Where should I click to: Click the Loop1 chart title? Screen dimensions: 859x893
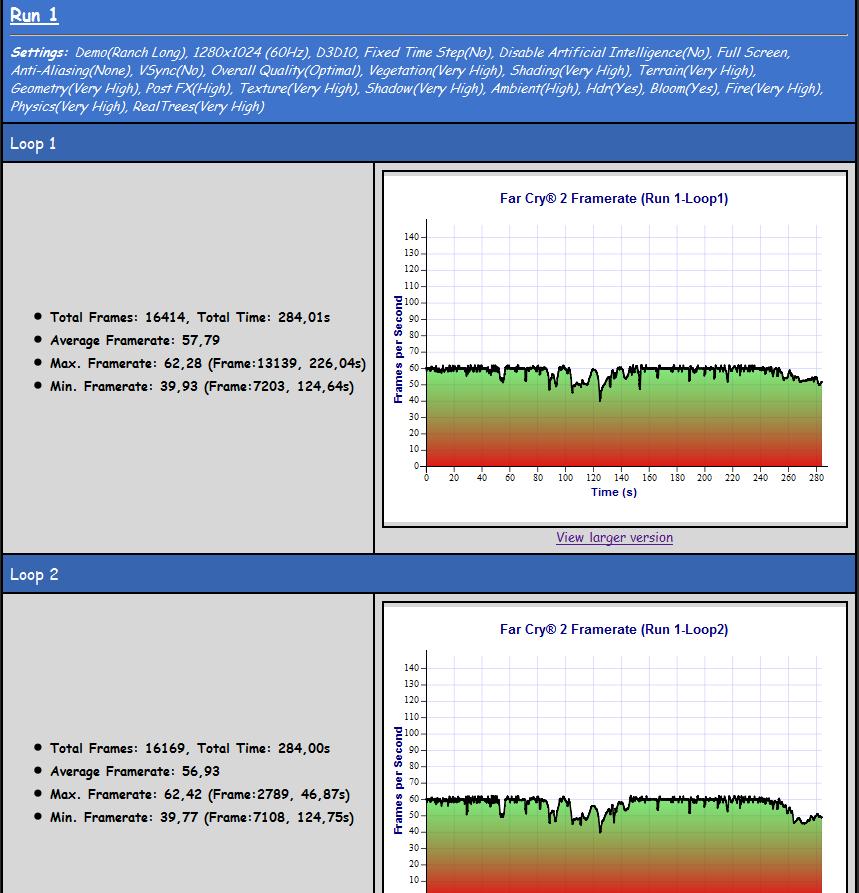[614, 198]
